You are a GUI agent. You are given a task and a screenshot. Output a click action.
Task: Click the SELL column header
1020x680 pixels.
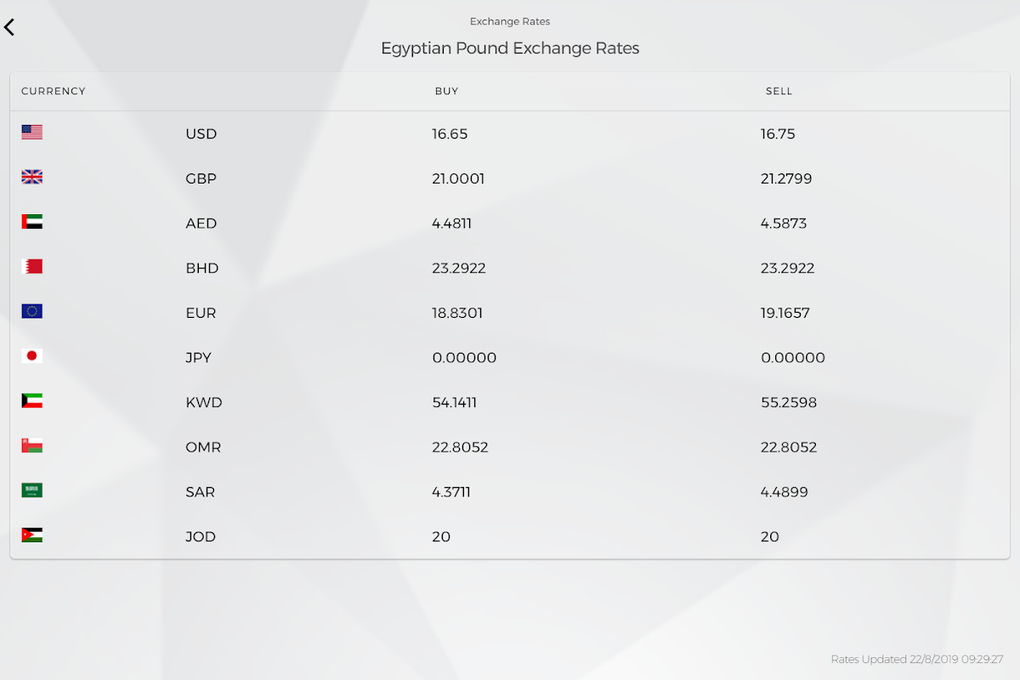tap(778, 91)
